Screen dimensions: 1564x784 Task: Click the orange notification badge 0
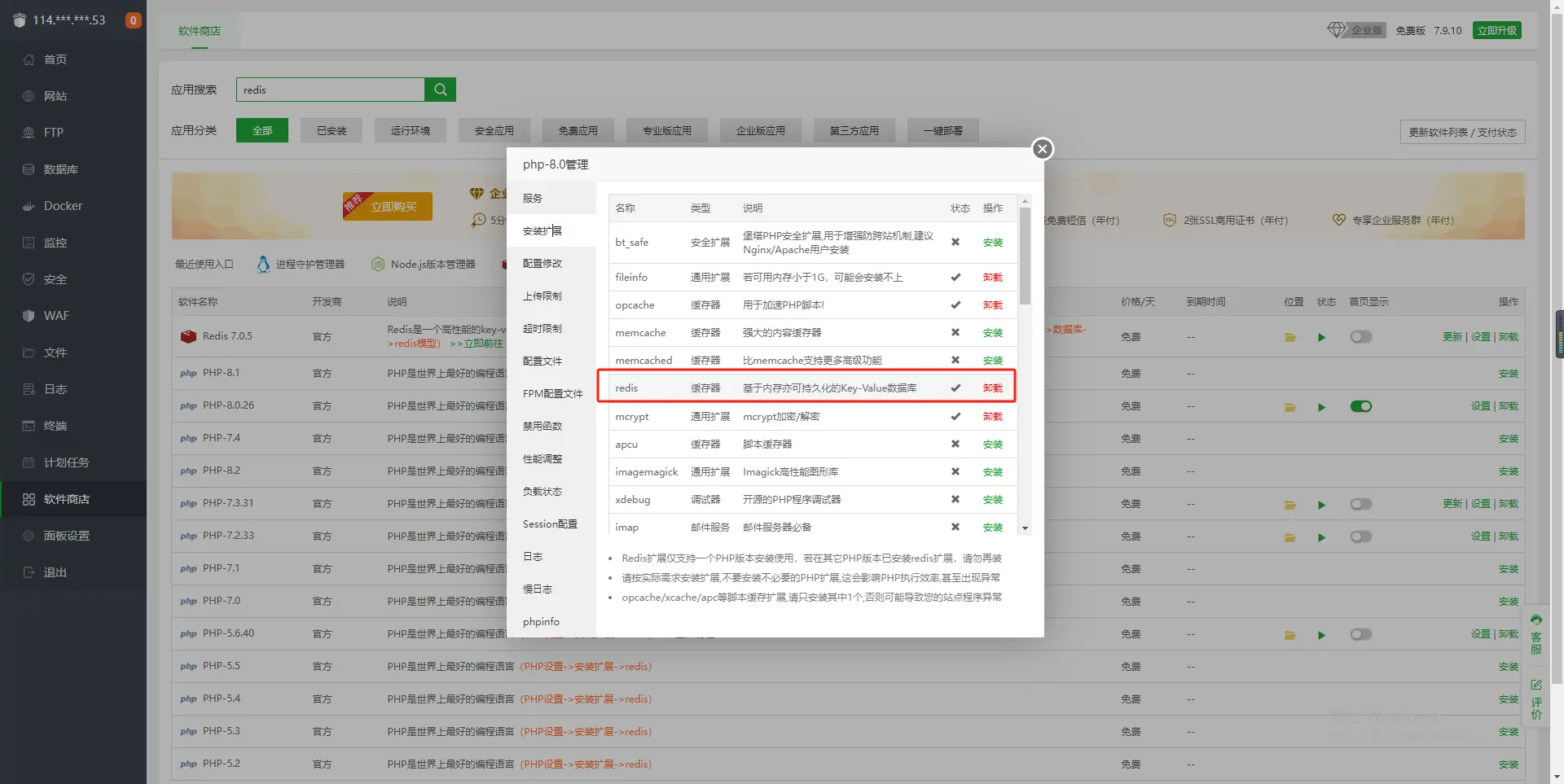click(133, 20)
